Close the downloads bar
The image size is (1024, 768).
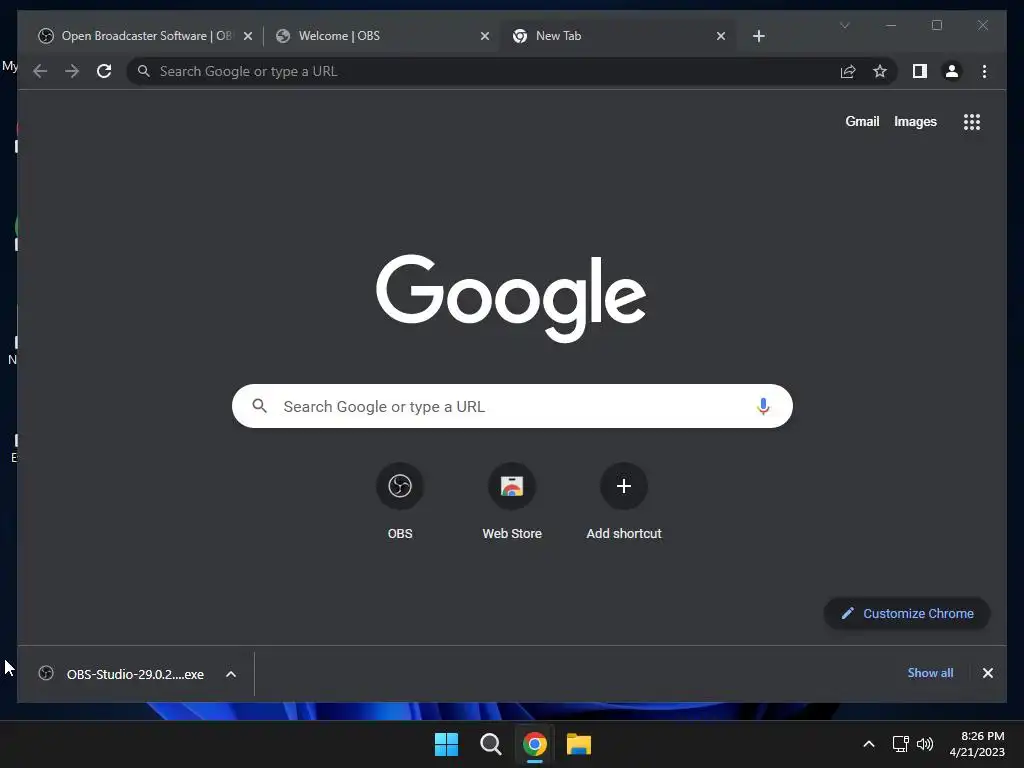point(987,673)
